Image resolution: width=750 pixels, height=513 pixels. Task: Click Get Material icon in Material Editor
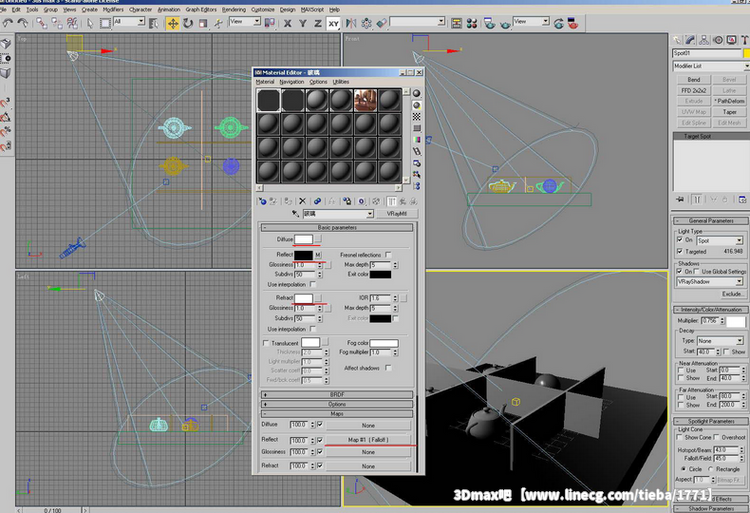coord(262,201)
